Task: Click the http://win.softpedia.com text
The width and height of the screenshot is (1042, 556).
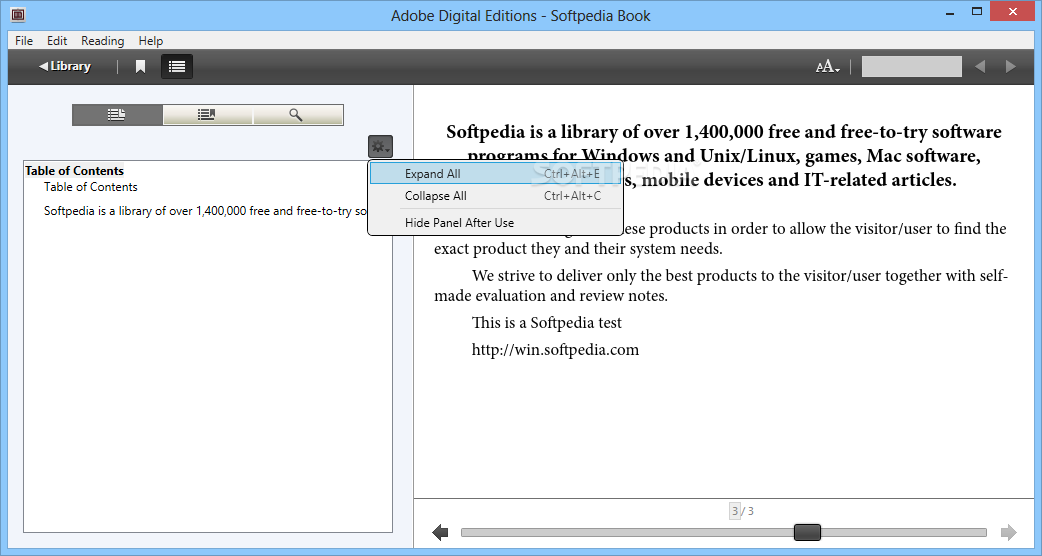Action: pos(555,350)
